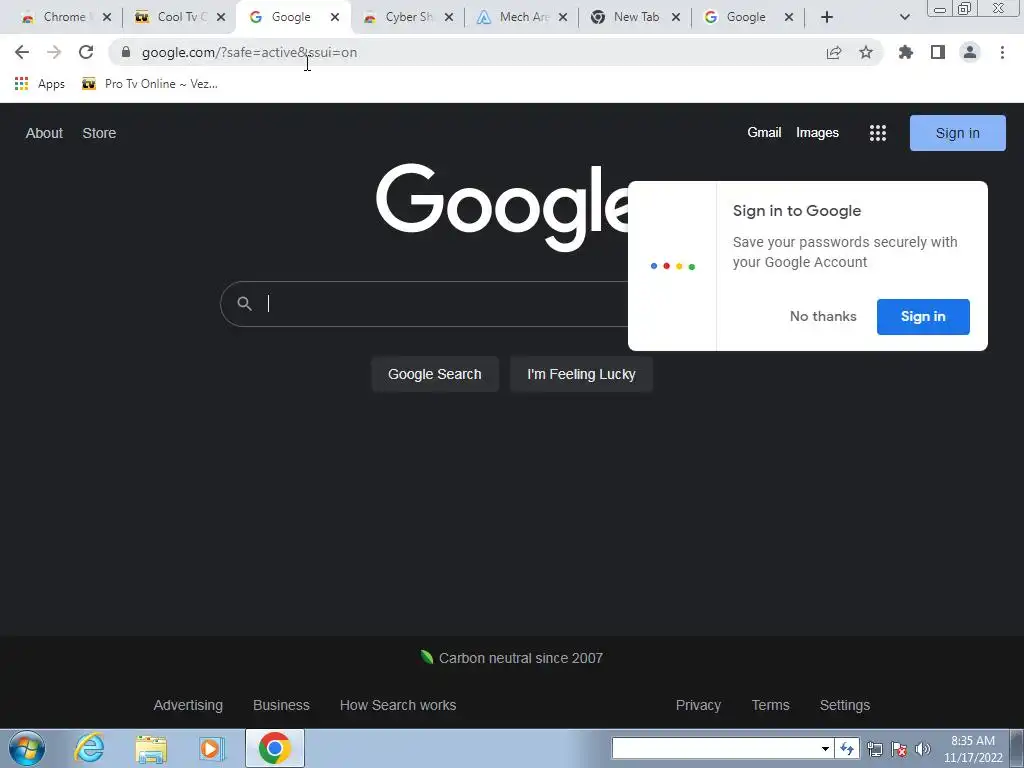Open the Extensions puzzle icon
Viewport: 1024px width, 768px height.
[x=906, y=52]
